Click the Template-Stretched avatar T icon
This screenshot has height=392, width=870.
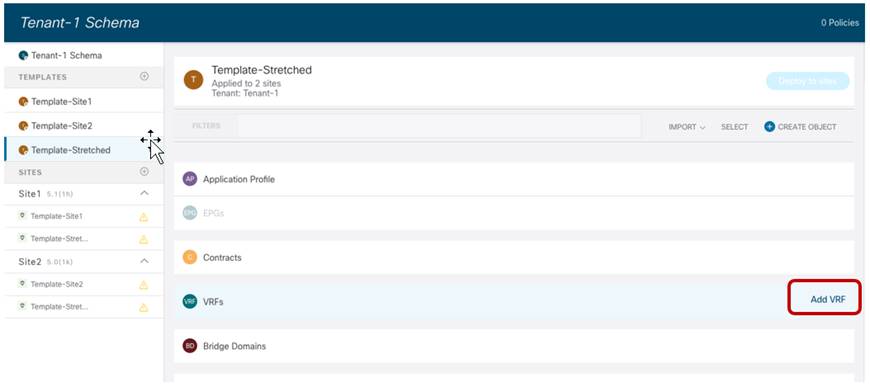(193, 80)
